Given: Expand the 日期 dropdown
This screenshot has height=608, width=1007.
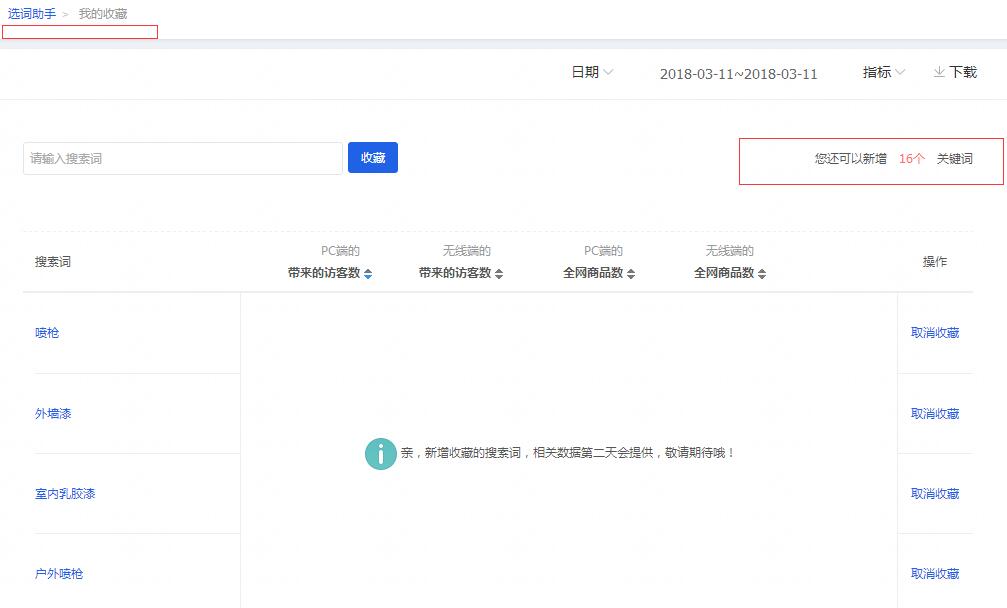Looking at the screenshot, I should click(x=592, y=72).
